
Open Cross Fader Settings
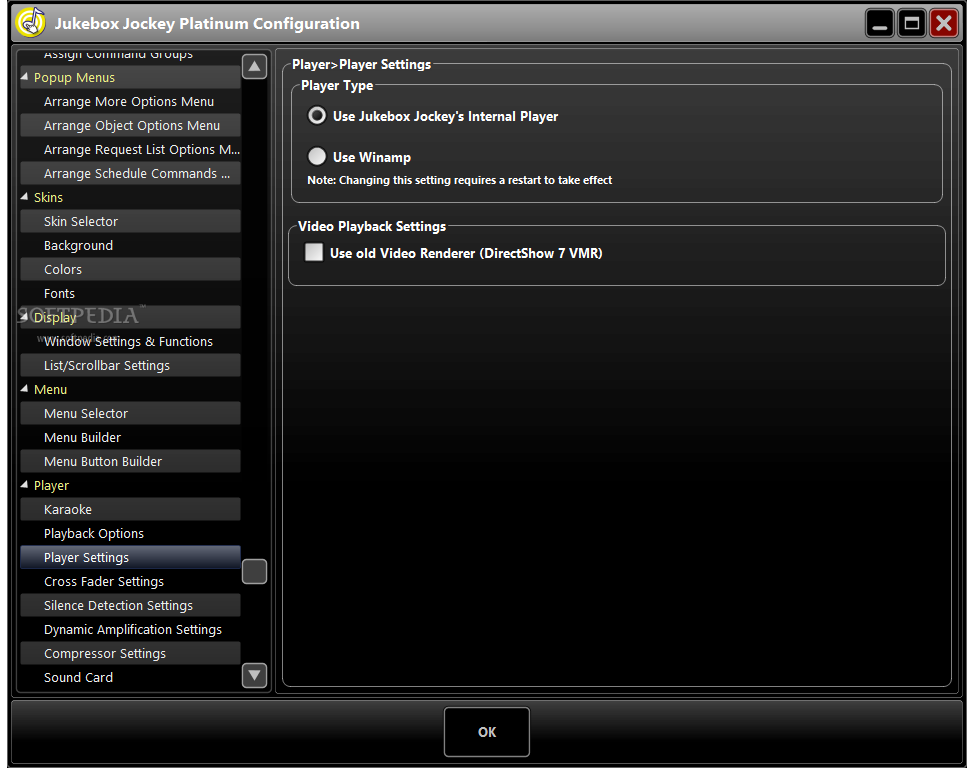(x=130, y=581)
